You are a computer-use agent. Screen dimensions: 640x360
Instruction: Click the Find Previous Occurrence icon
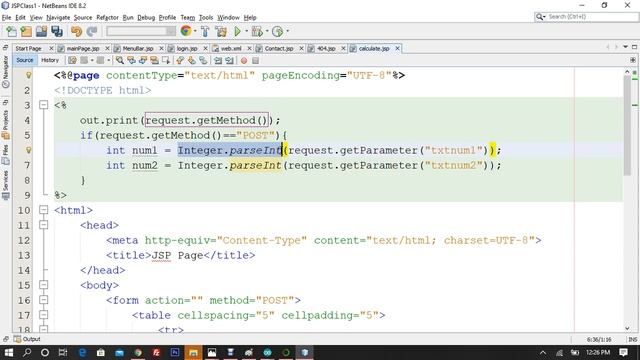[131, 60]
